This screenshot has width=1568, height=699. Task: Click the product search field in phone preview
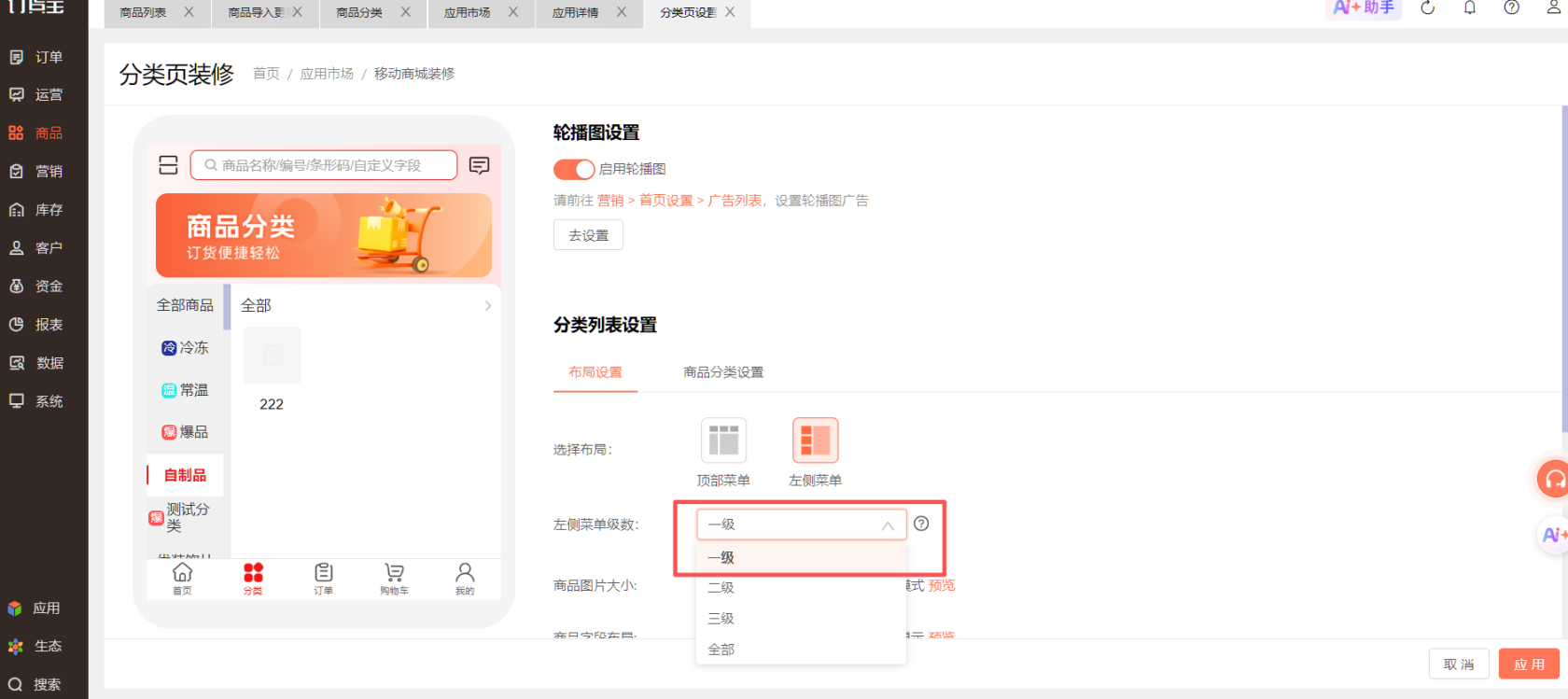(x=324, y=165)
